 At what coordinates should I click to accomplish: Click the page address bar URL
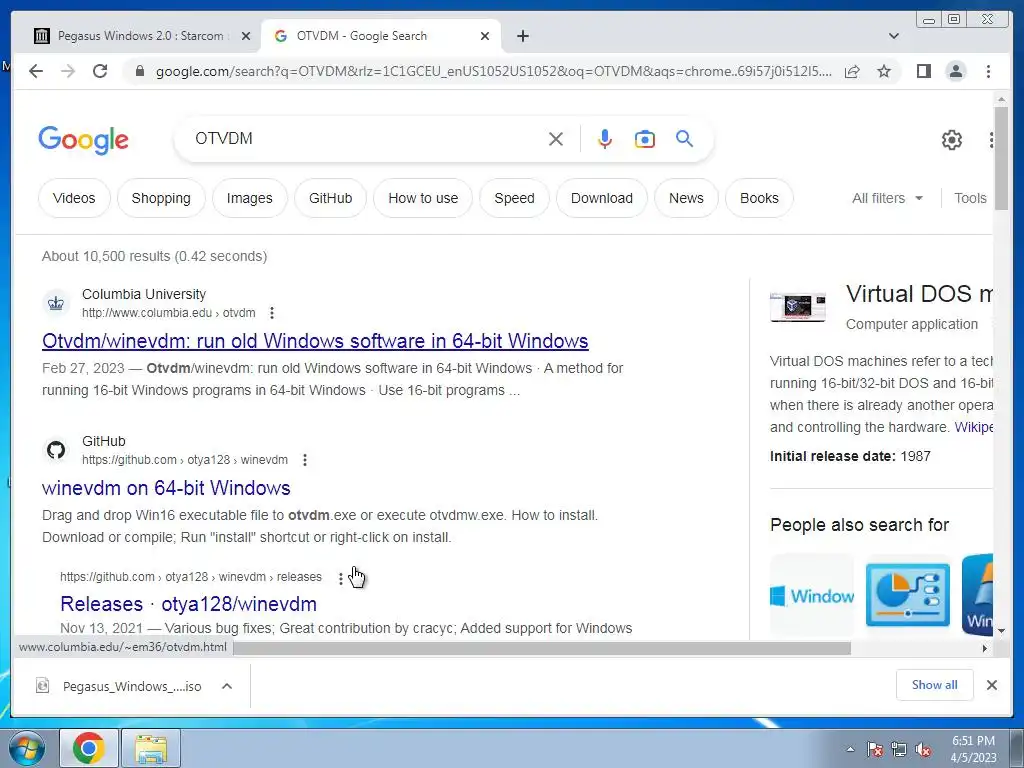click(x=494, y=71)
